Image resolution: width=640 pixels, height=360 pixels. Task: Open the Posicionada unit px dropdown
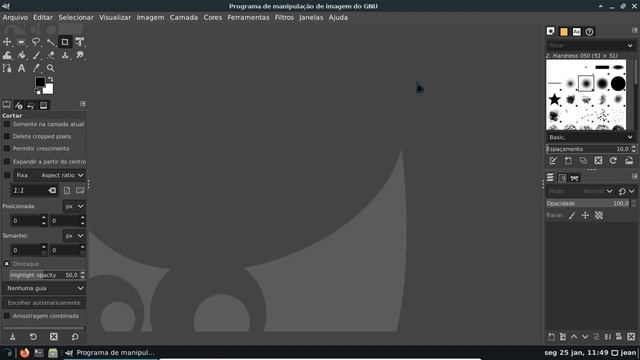(74, 207)
